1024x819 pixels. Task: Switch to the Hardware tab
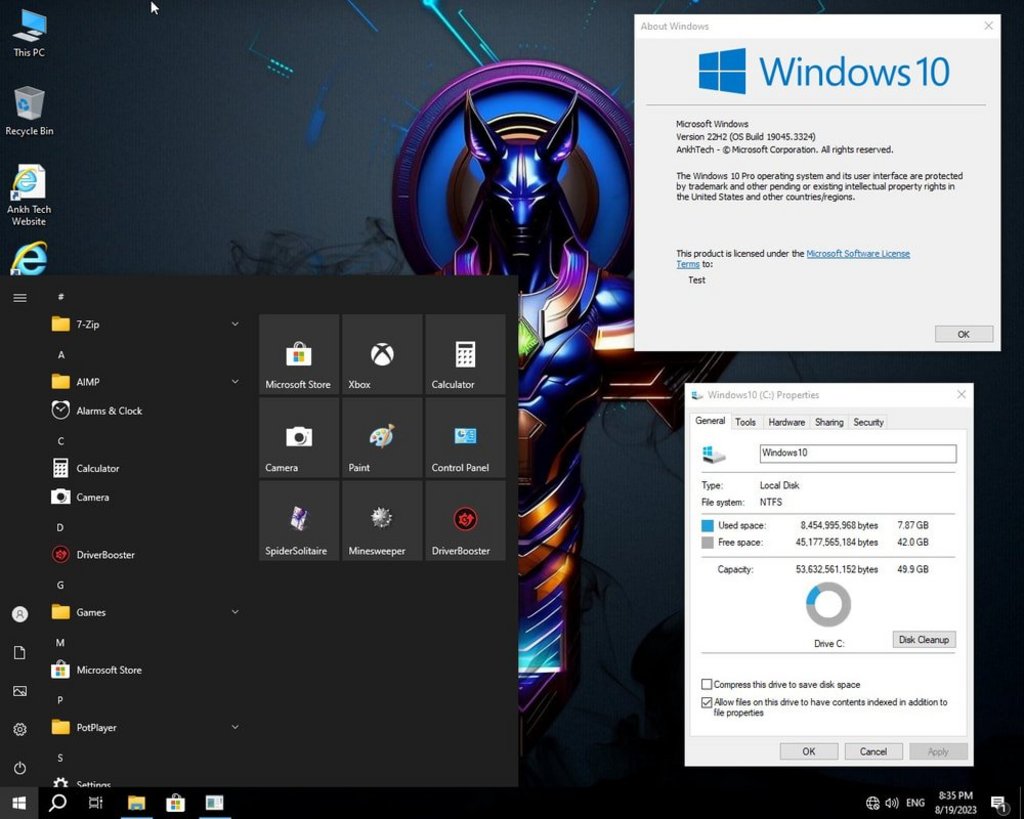(x=786, y=422)
